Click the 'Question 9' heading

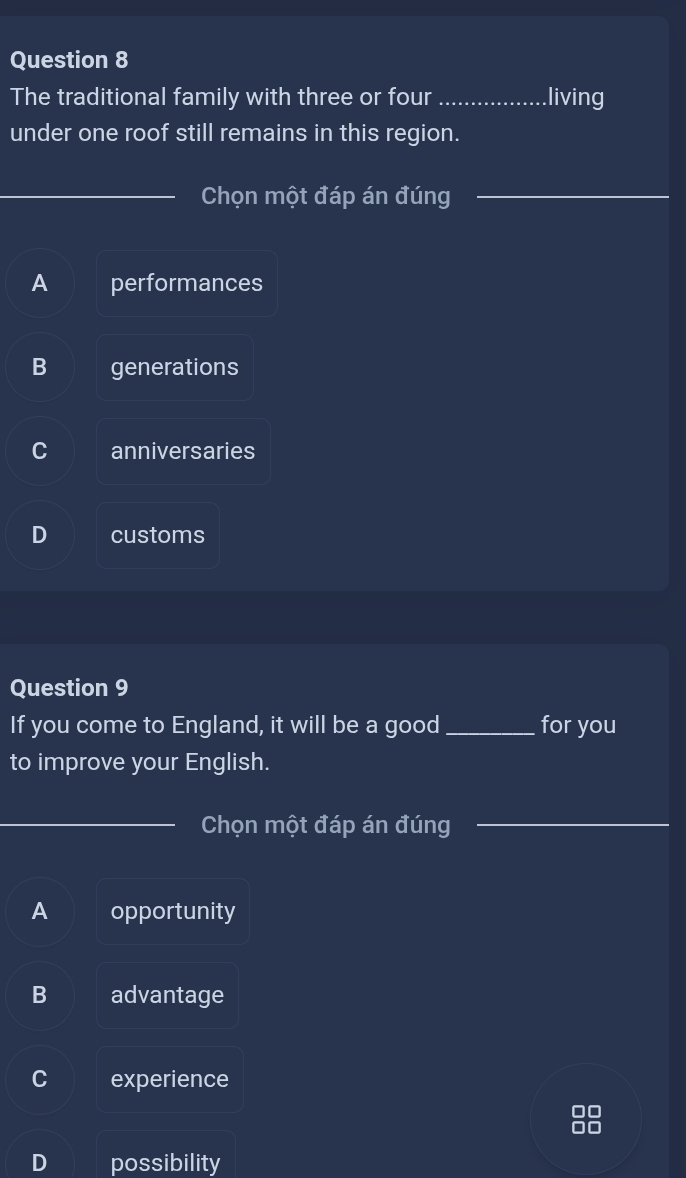[x=69, y=688]
